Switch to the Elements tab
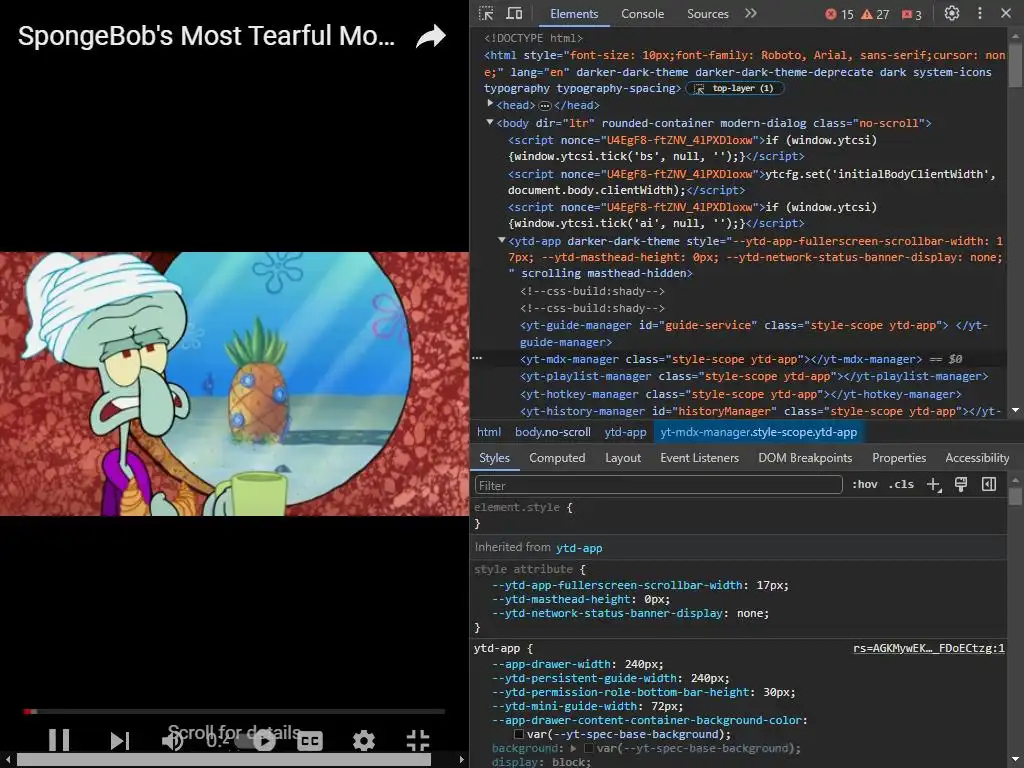The width and height of the screenshot is (1024, 768). pos(573,14)
